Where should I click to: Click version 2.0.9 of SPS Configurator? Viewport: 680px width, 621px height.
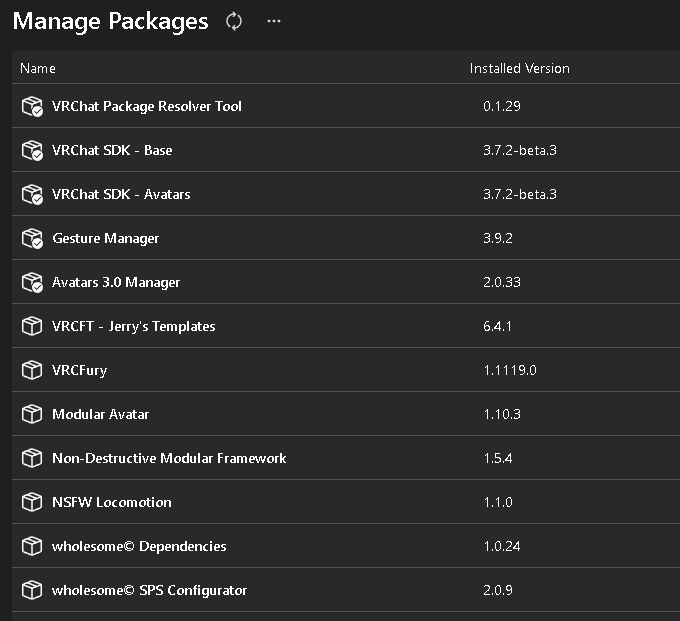click(x=498, y=590)
